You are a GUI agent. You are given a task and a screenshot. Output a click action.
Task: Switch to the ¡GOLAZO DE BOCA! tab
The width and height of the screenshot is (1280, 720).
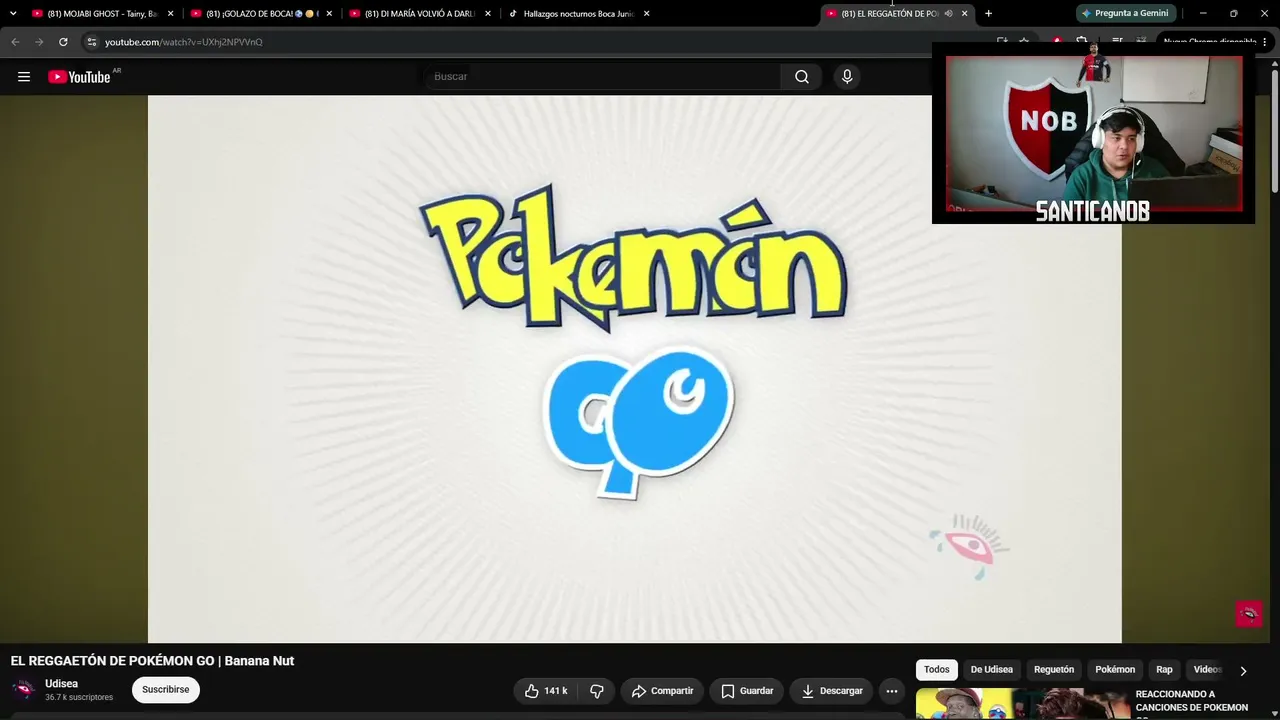[x=261, y=14]
